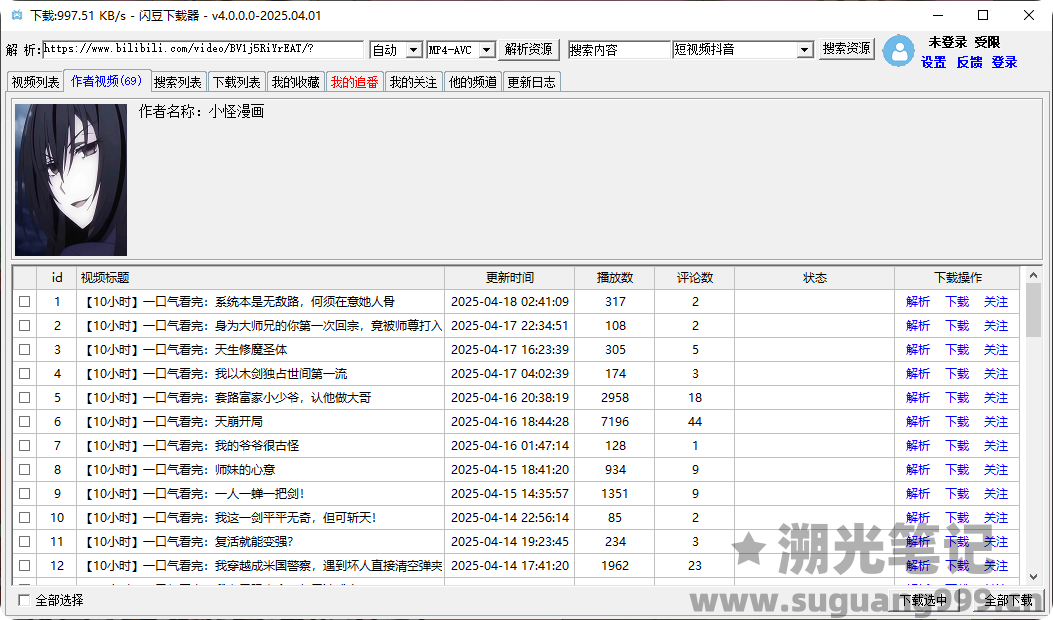Click title 一人一蝉一把剑! in row 9
1053x620 pixels.
[x=260, y=494]
